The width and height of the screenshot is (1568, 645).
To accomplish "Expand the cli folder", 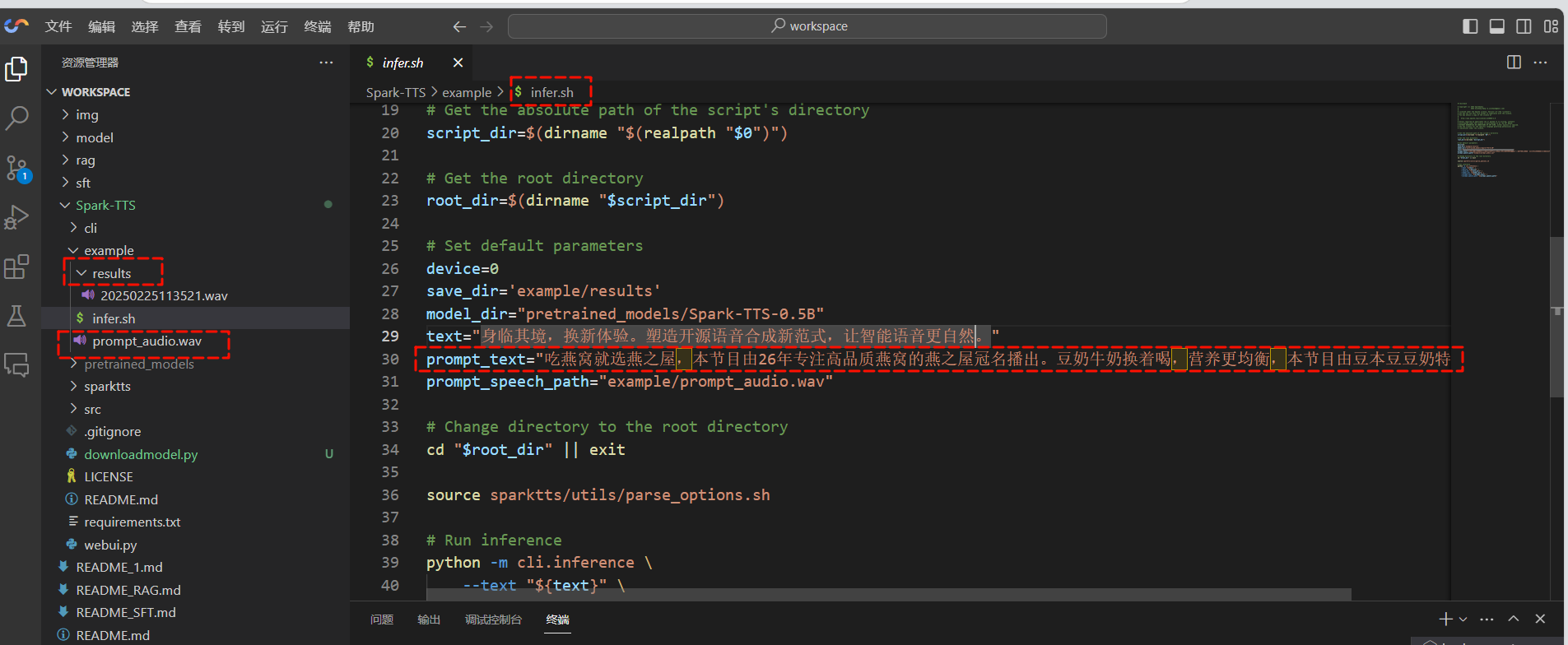I will point(196,228).
